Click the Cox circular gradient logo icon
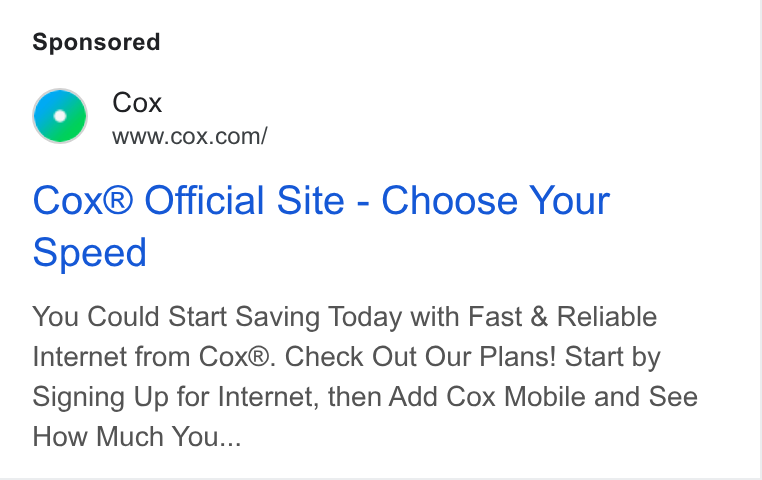The image size is (762, 480). tap(60, 116)
